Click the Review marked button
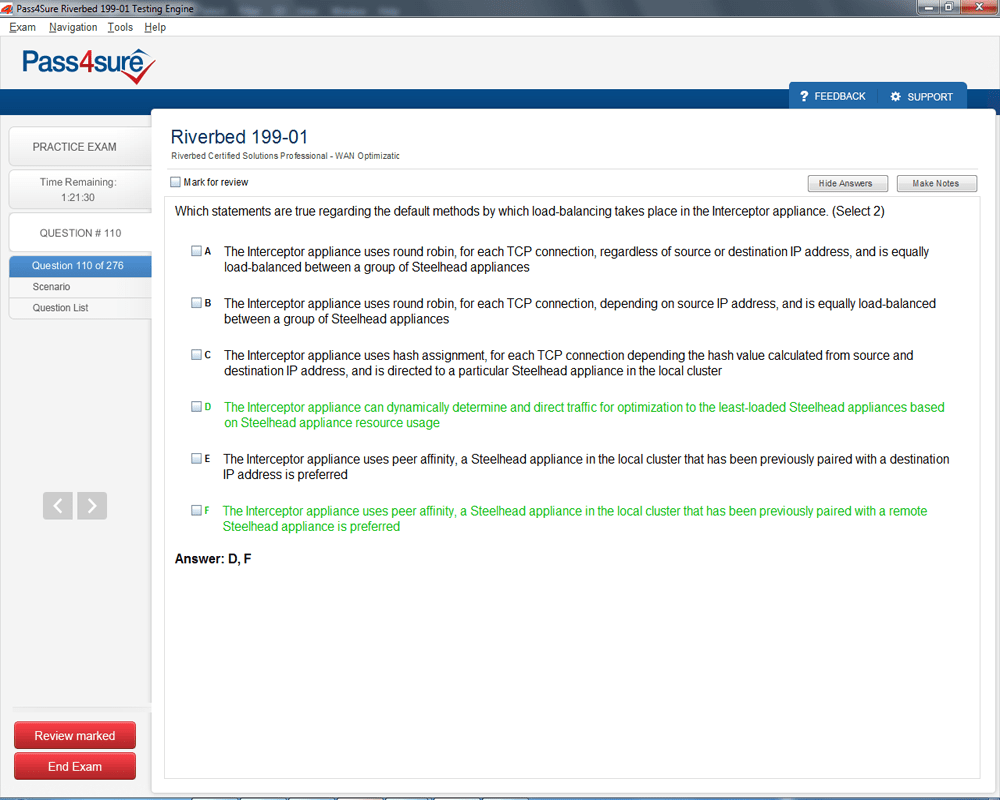 (75, 736)
